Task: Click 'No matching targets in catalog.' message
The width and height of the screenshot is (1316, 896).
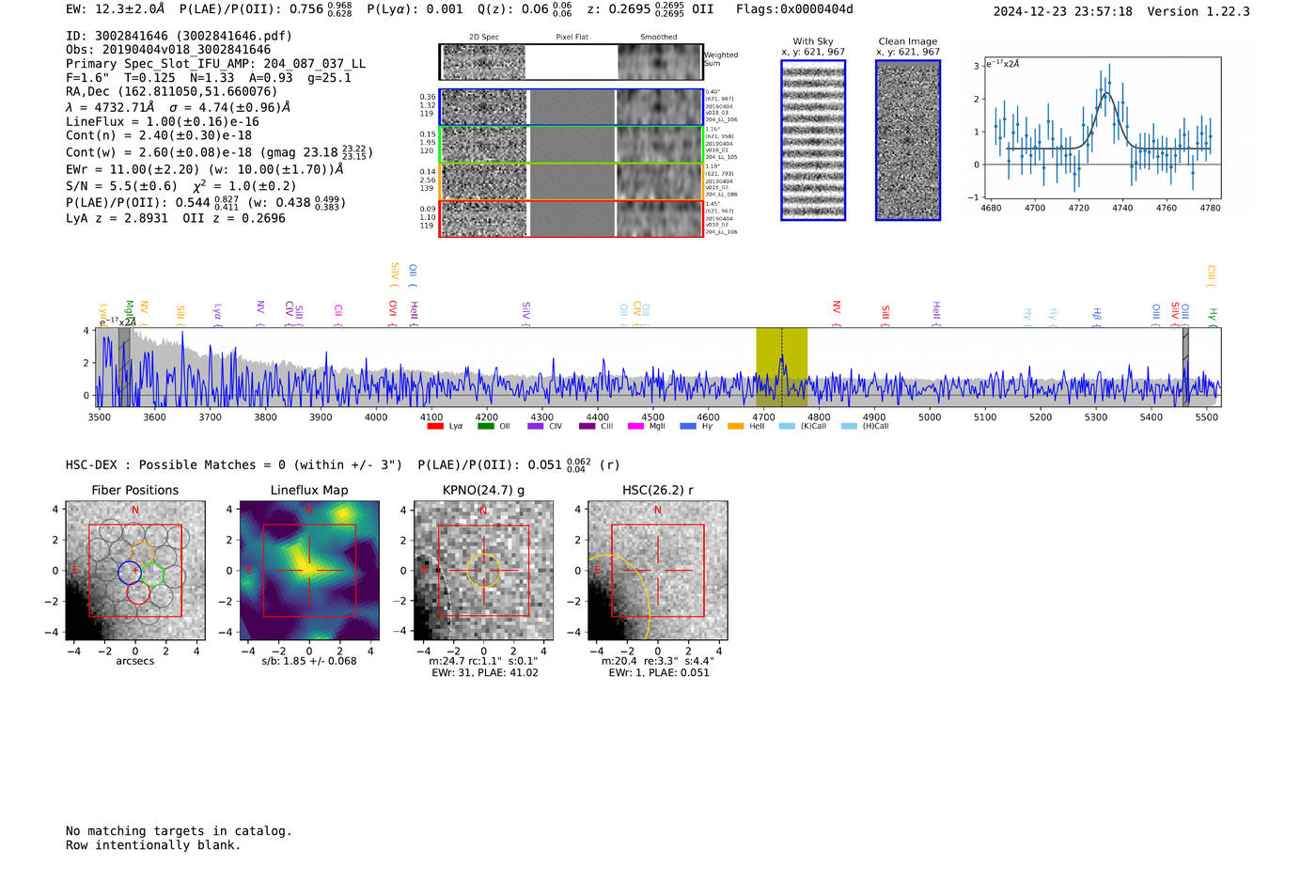Action: (x=179, y=831)
